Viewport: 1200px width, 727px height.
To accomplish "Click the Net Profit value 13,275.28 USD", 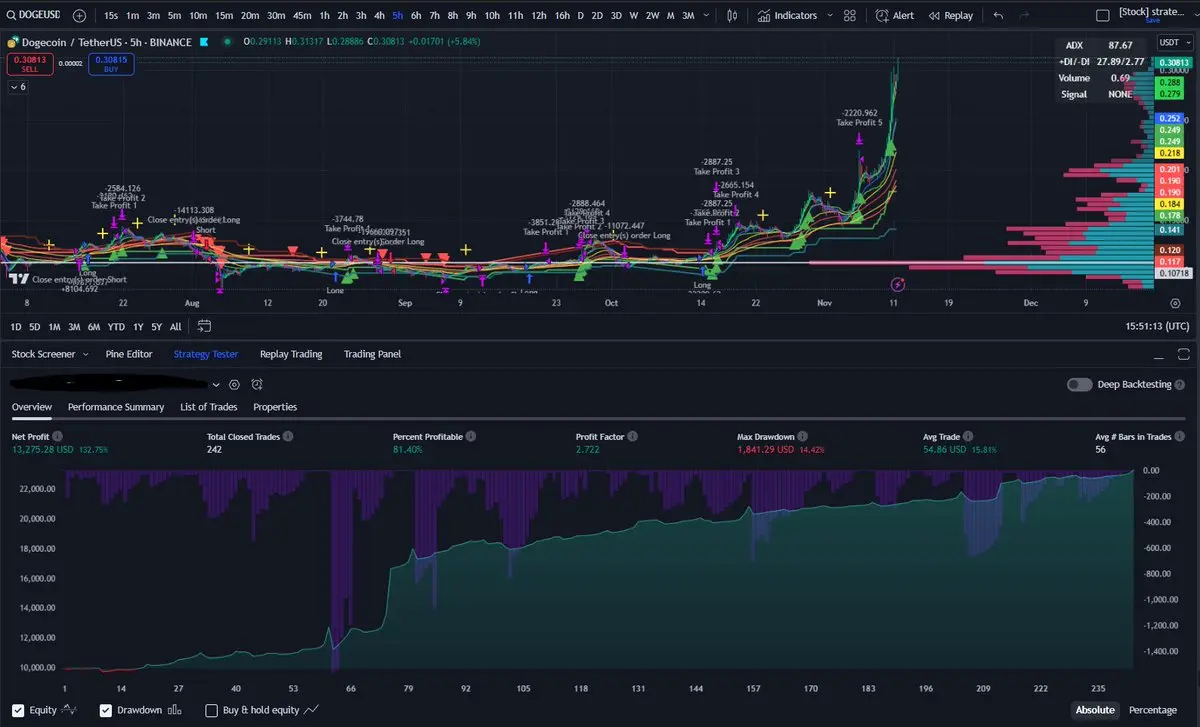I will (43, 450).
